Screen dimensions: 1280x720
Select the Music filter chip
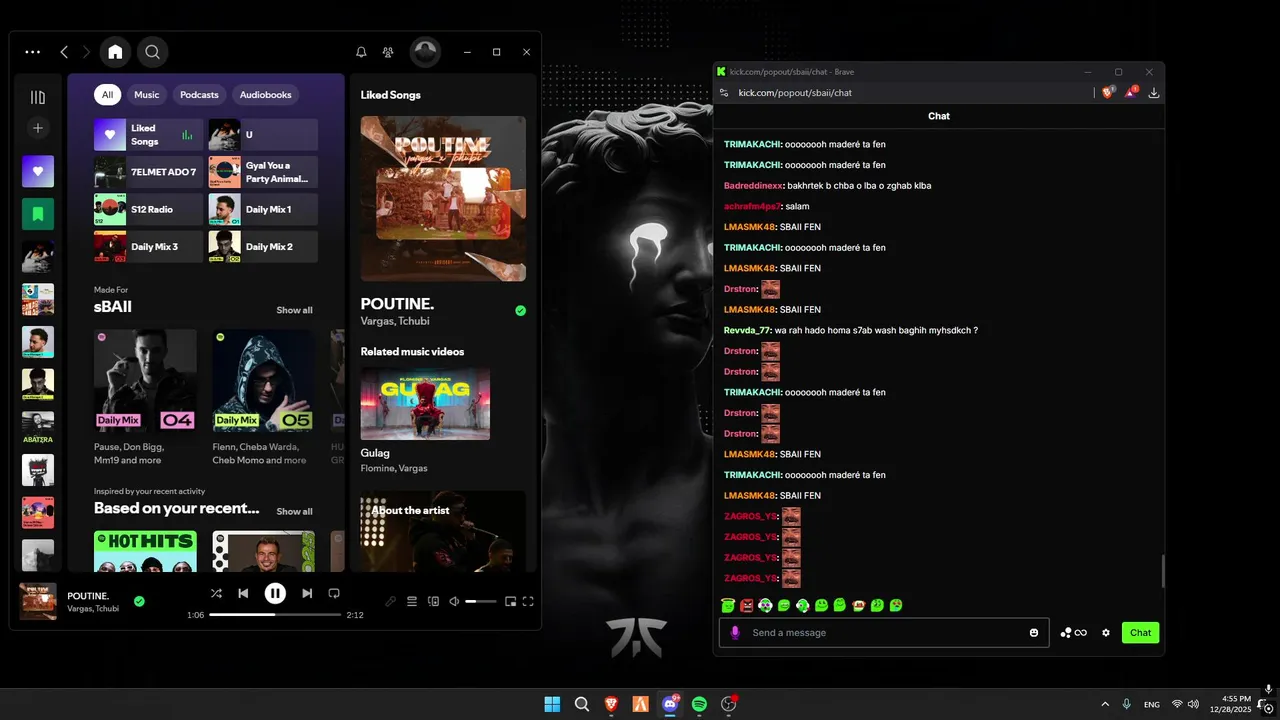147,95
